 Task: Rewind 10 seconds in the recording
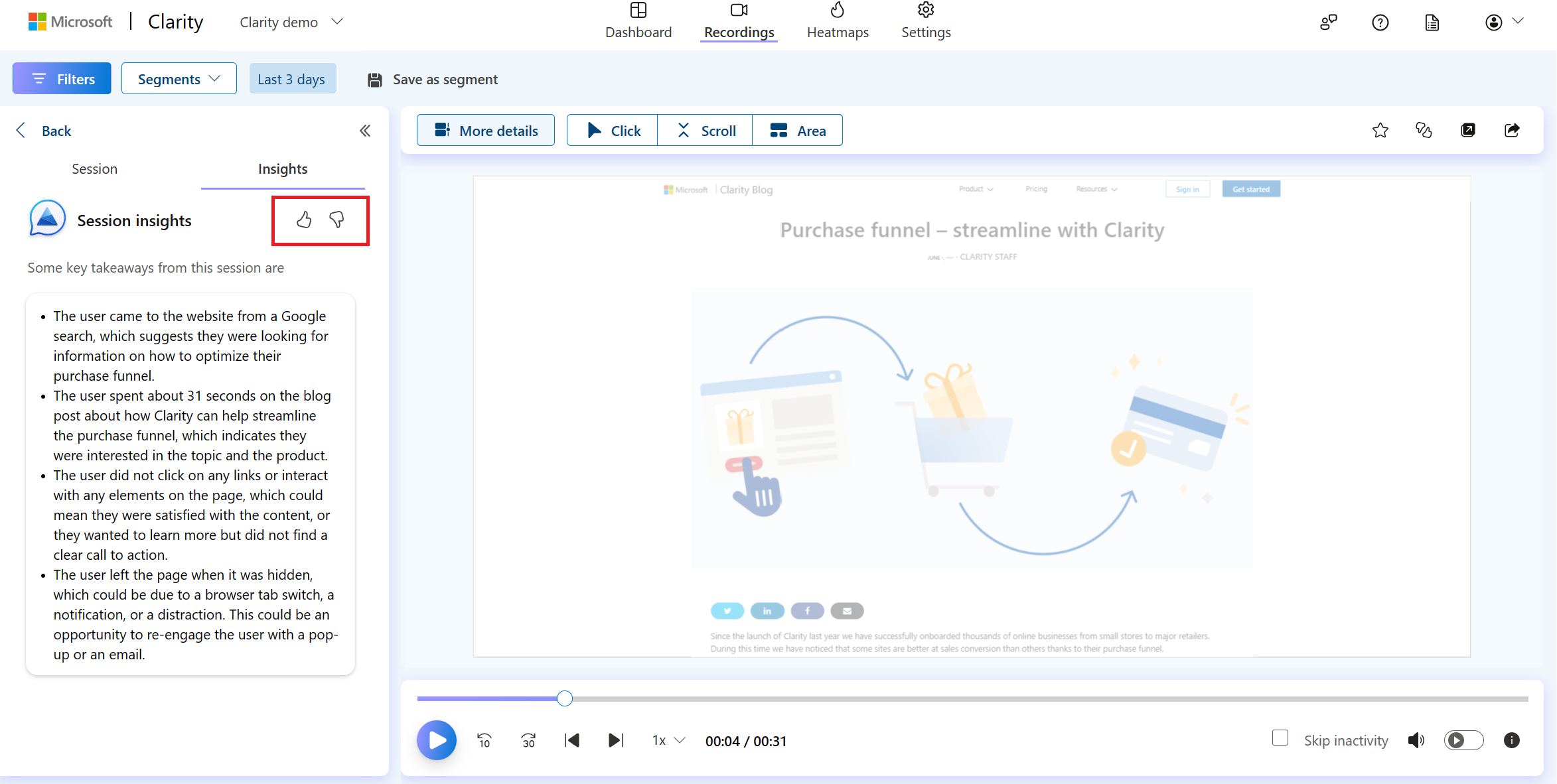[x=484, y=740]
